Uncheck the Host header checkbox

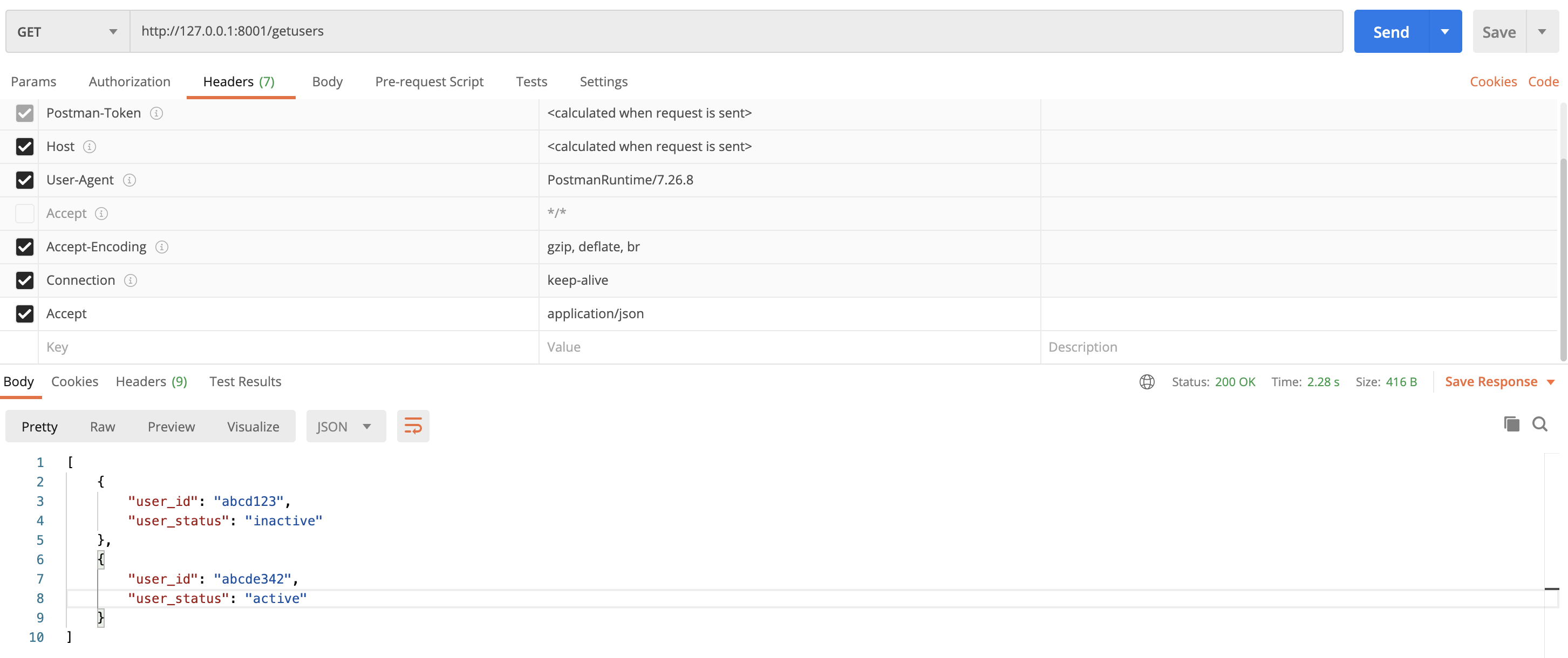point(24,147)
